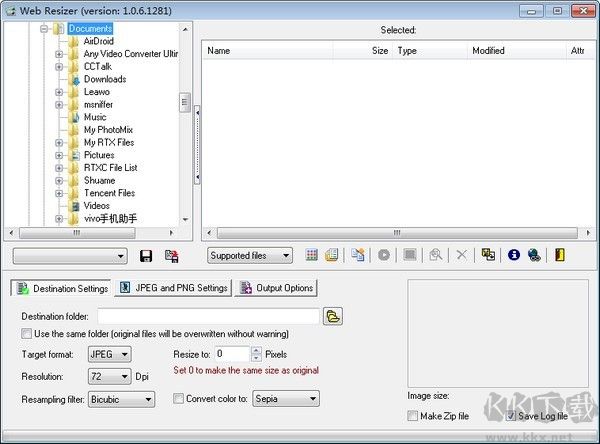Expand the CCTalk folder node

59,67
